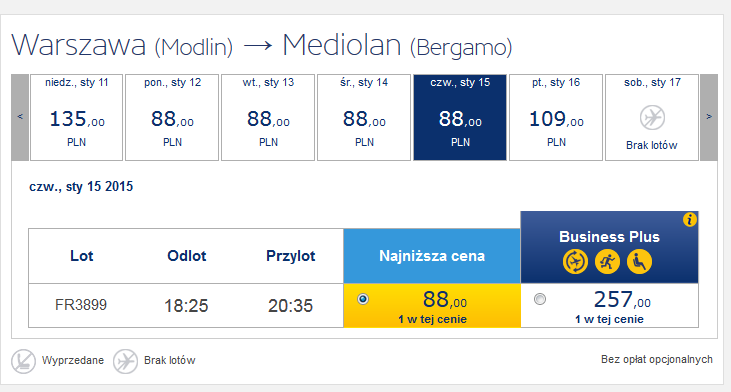Click the flight change icon in Business Plus
The height and width of the screenshot is (392, 731).
[x=575, y=261]
